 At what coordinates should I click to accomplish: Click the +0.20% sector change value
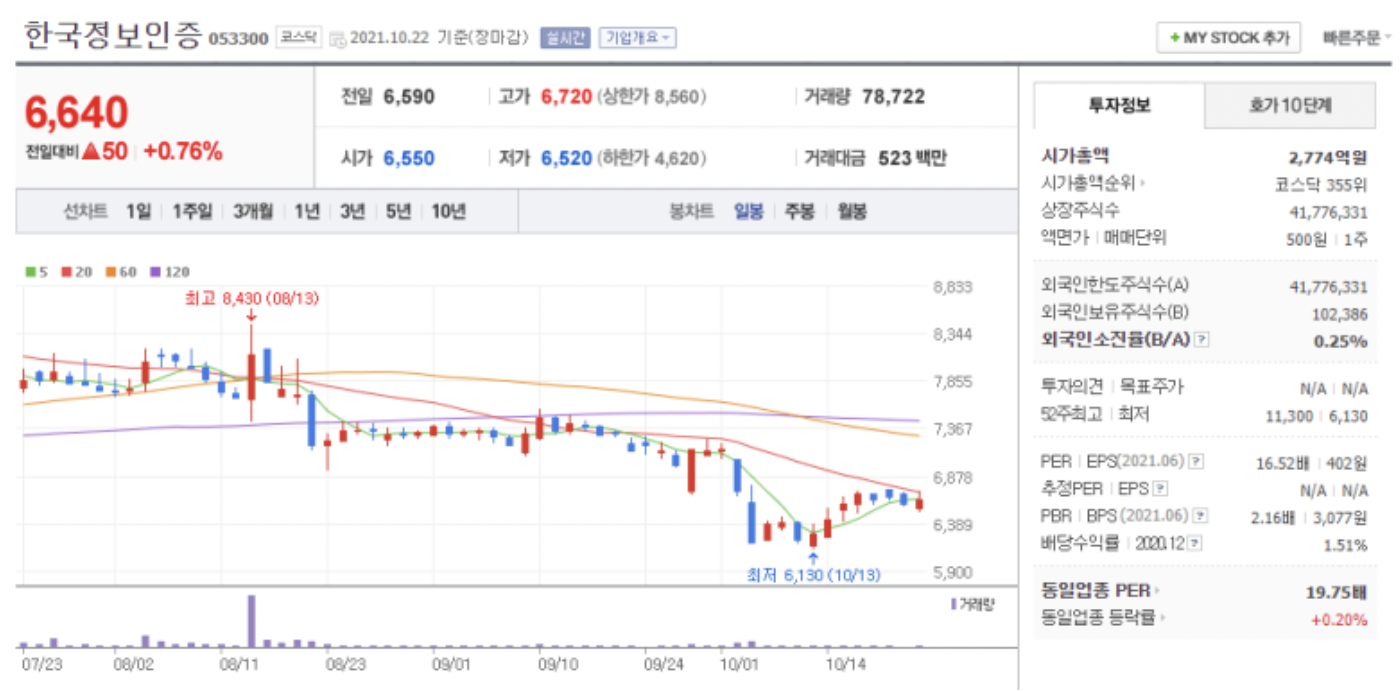[1339, 619]
